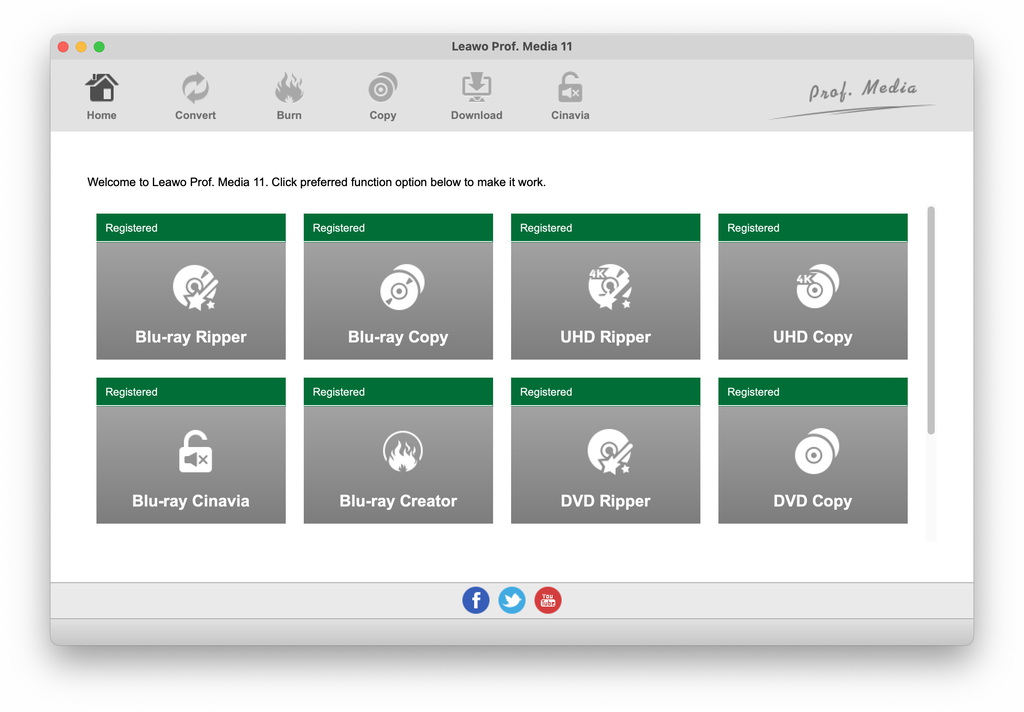Minimize the window with the yellow button
1024x712 pixels.
(81, 46)
